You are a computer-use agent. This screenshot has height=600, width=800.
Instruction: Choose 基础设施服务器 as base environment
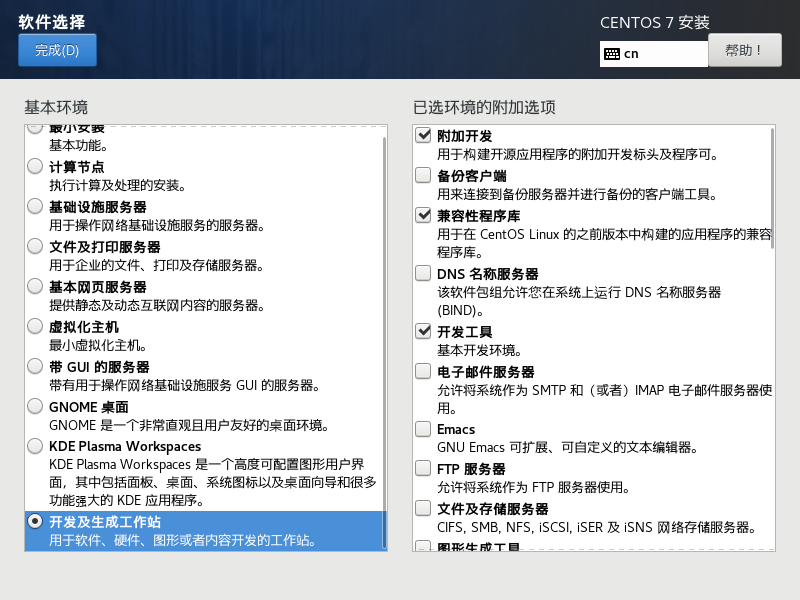coord(35,206)
